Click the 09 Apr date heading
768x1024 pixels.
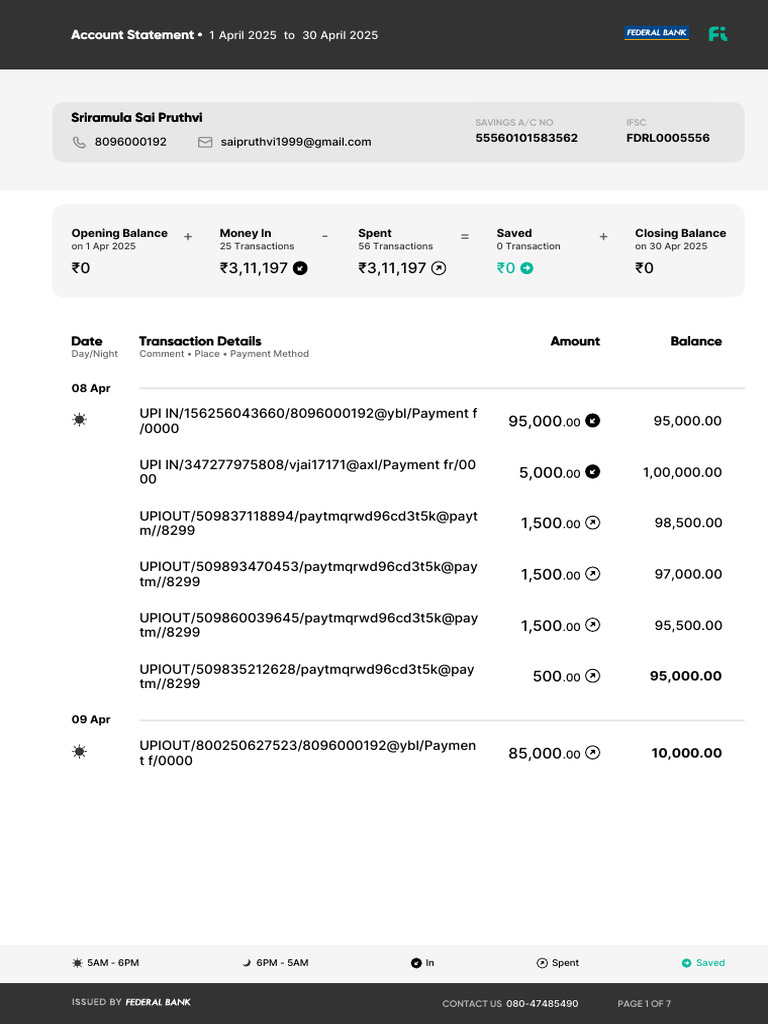coord(91,720)
